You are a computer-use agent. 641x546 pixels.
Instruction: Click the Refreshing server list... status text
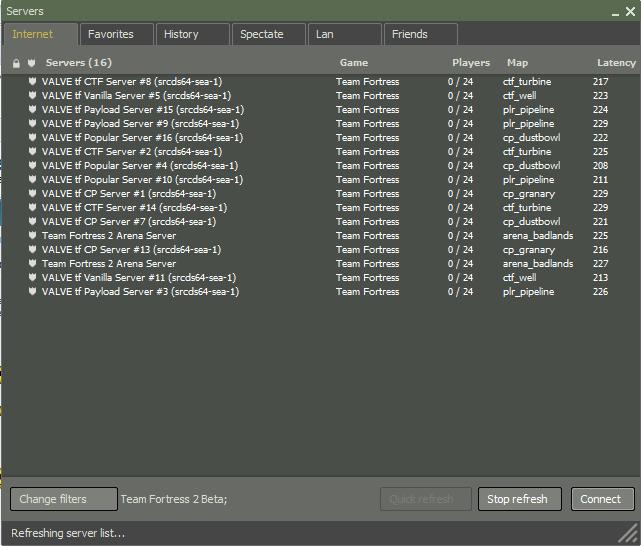(68, 533)
